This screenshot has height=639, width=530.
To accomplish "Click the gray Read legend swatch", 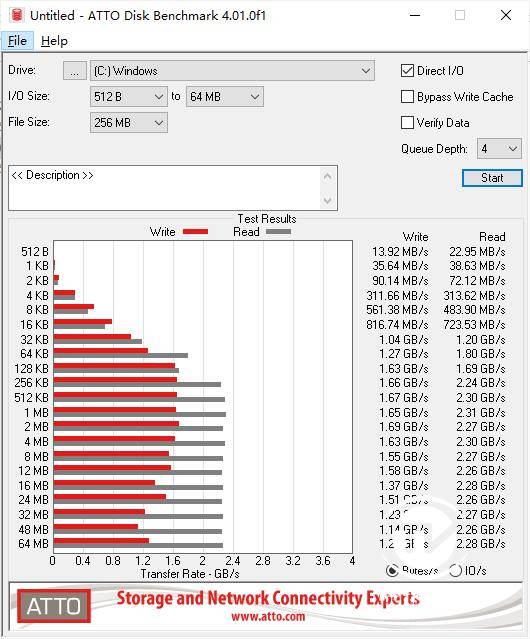I will (278, 231).
